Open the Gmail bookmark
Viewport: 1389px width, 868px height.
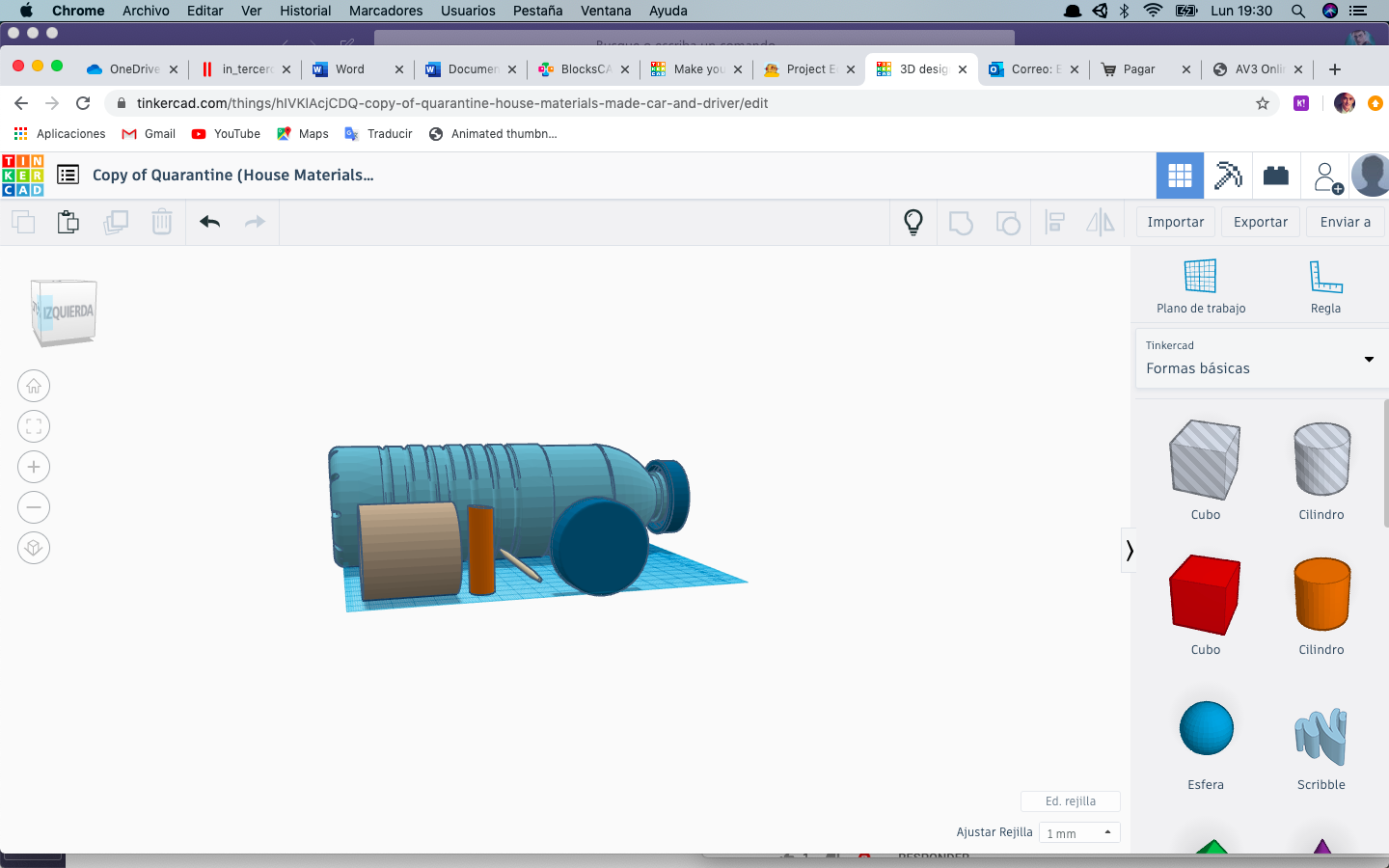[x=149, y=134]
